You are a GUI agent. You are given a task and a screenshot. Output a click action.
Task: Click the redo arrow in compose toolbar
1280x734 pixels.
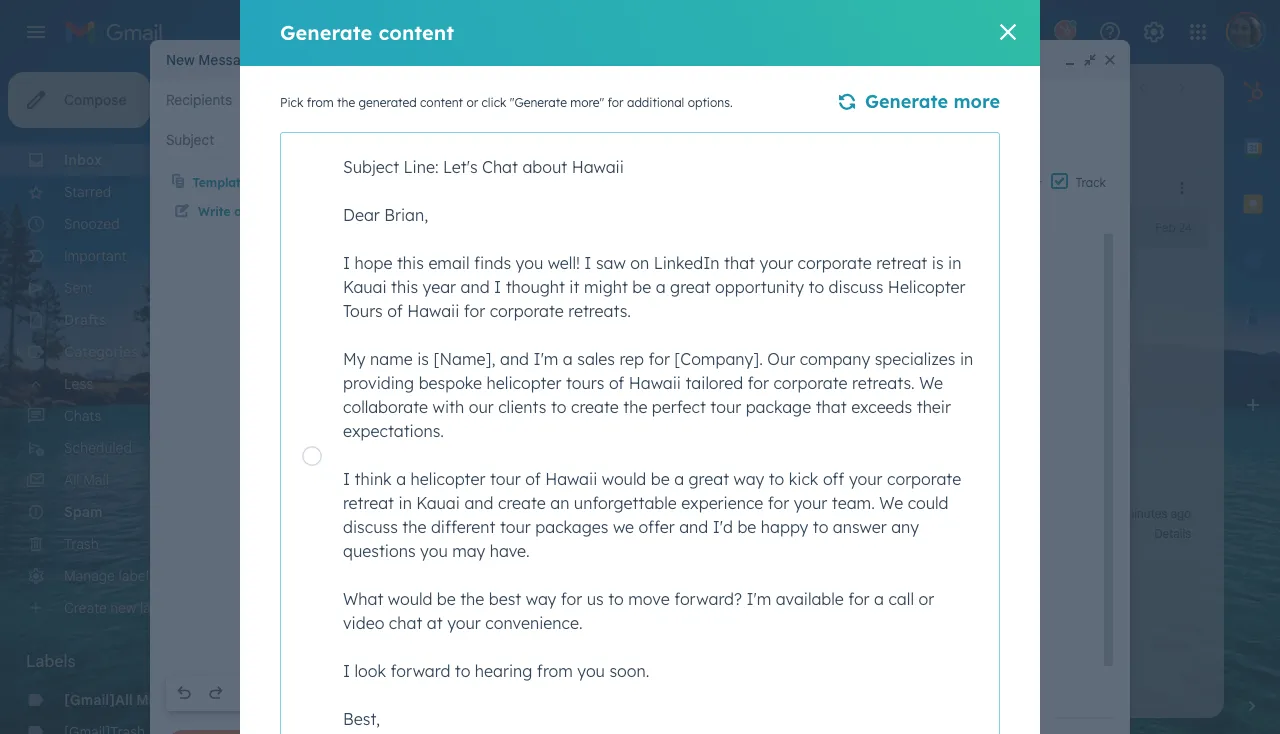(216, 692)
